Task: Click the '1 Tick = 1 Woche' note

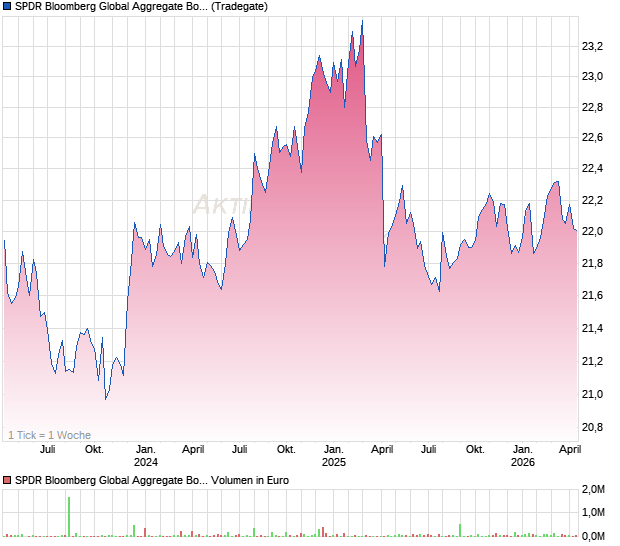Action: [x=49, y=435]
